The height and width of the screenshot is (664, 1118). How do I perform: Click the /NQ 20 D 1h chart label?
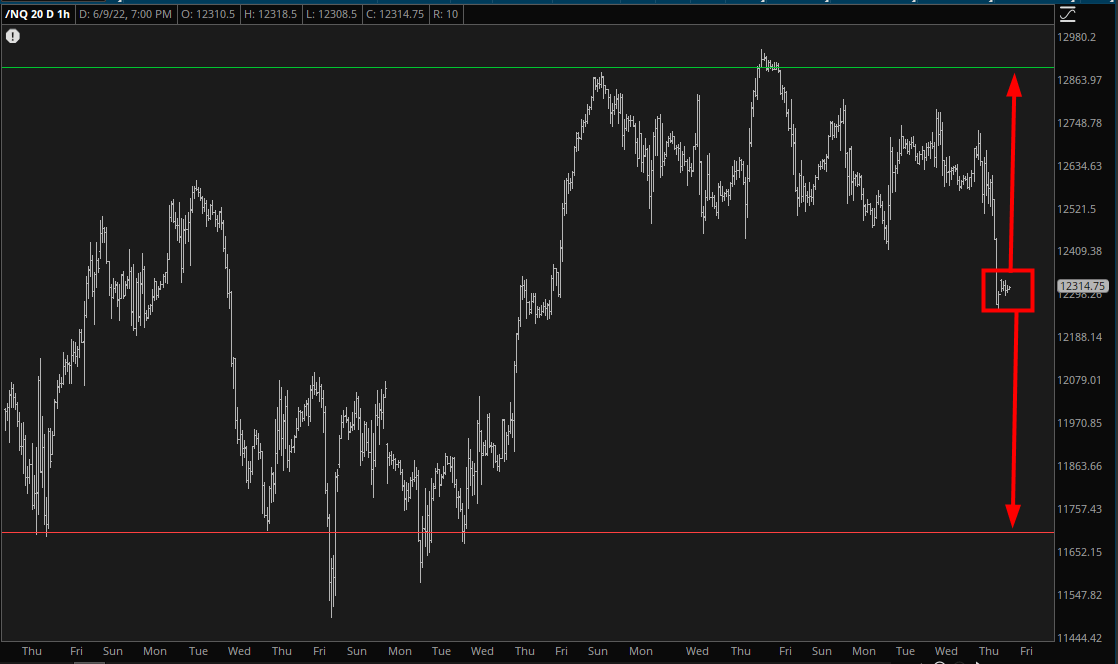tap(37, 14)
